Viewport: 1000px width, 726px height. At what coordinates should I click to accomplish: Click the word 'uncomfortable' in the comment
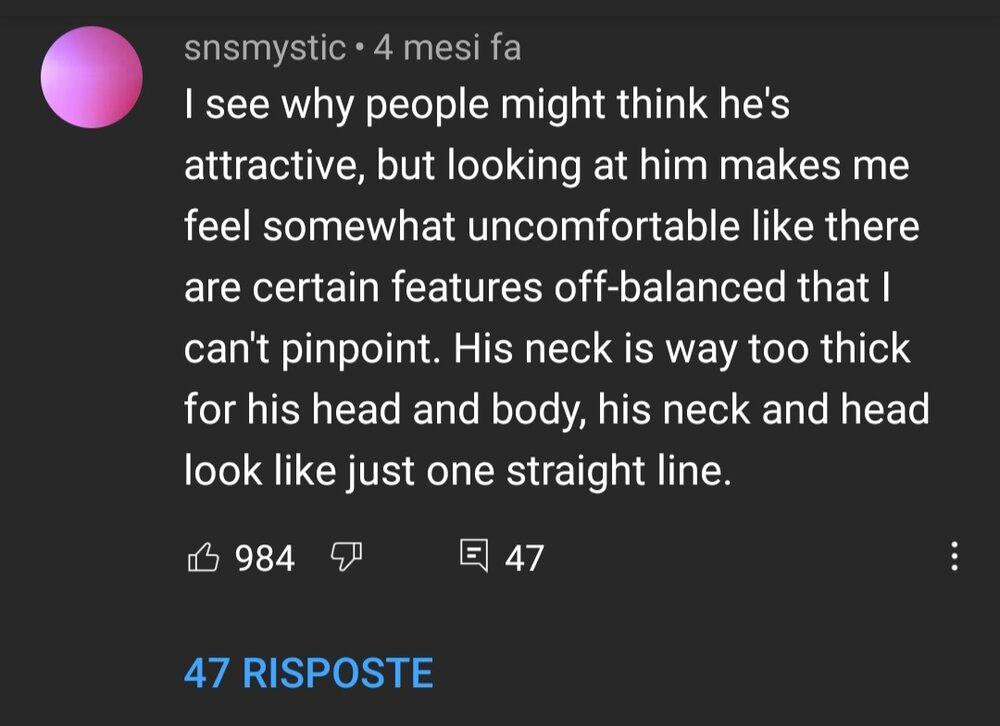click(x=603, y=226)
